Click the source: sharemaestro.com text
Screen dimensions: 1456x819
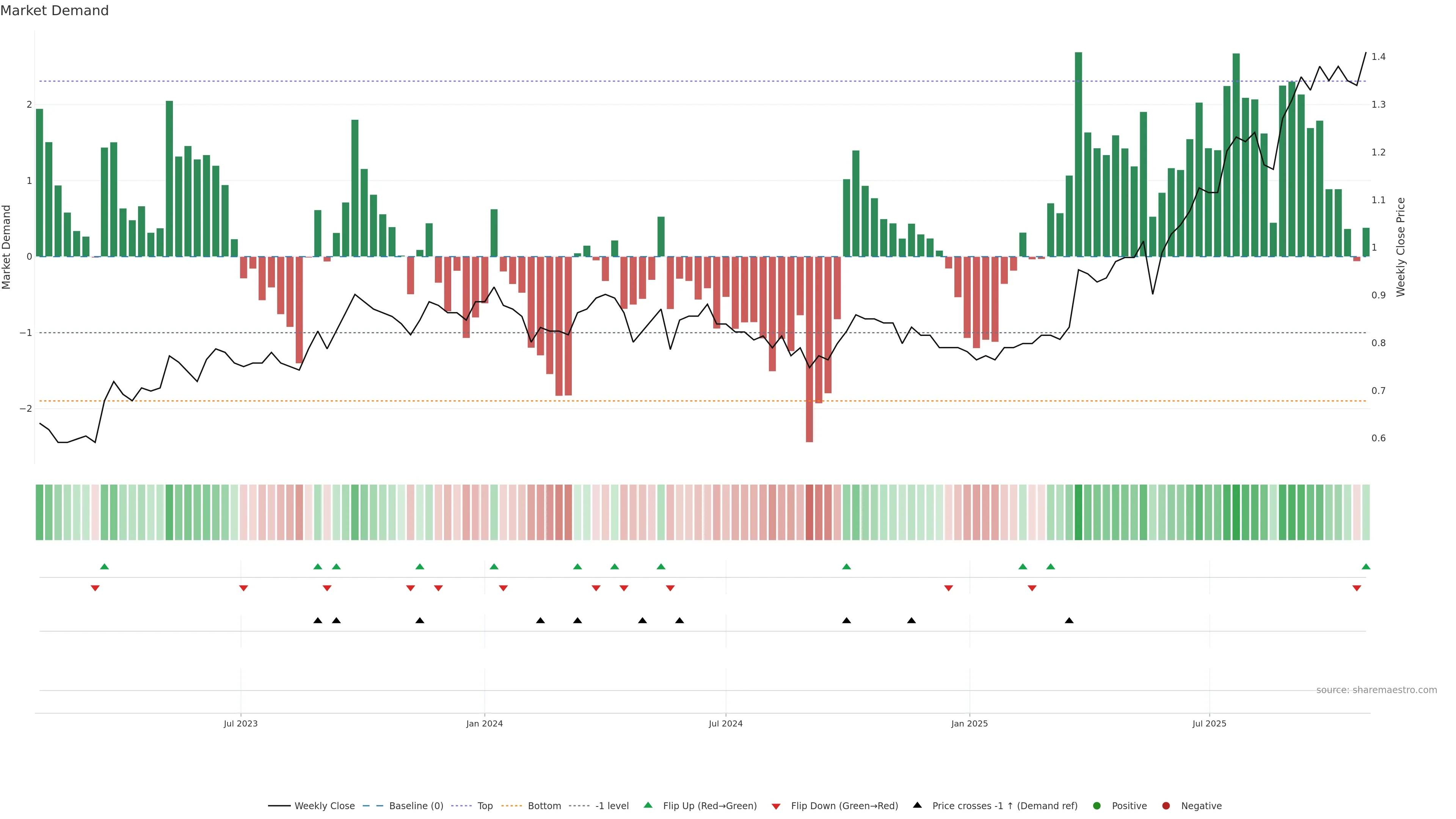(x=1376, y=690)
